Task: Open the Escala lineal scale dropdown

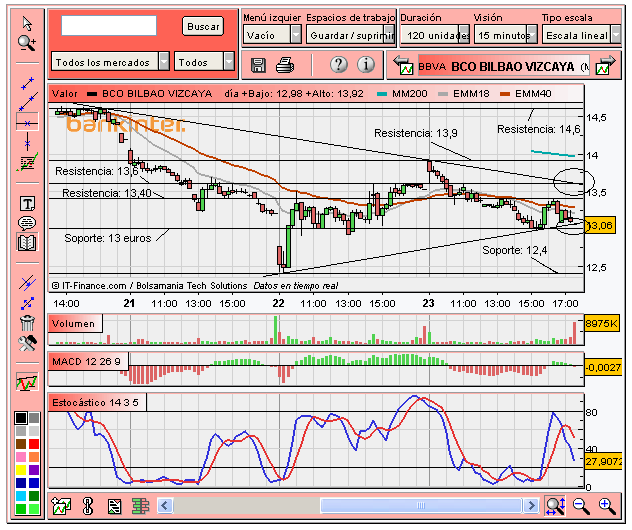Action: [x=581, y=35]
